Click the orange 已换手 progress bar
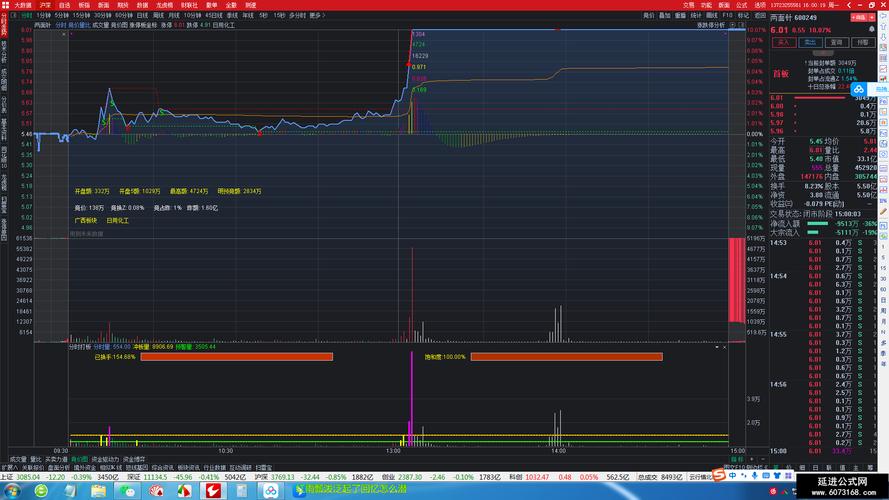The width and height of the screenshot is (889, 500). click(236, 356)
